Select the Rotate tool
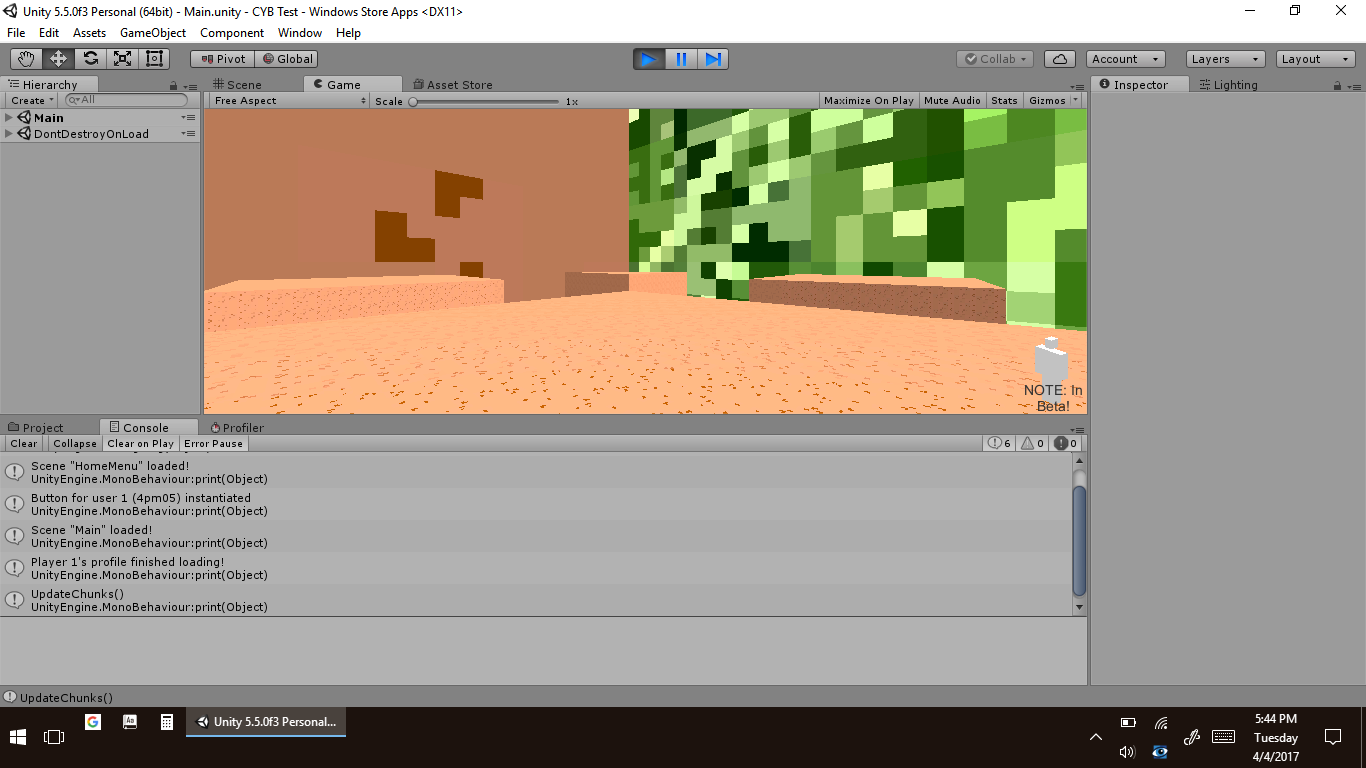This screenshot has width=1366, height=768. [90, 59]
